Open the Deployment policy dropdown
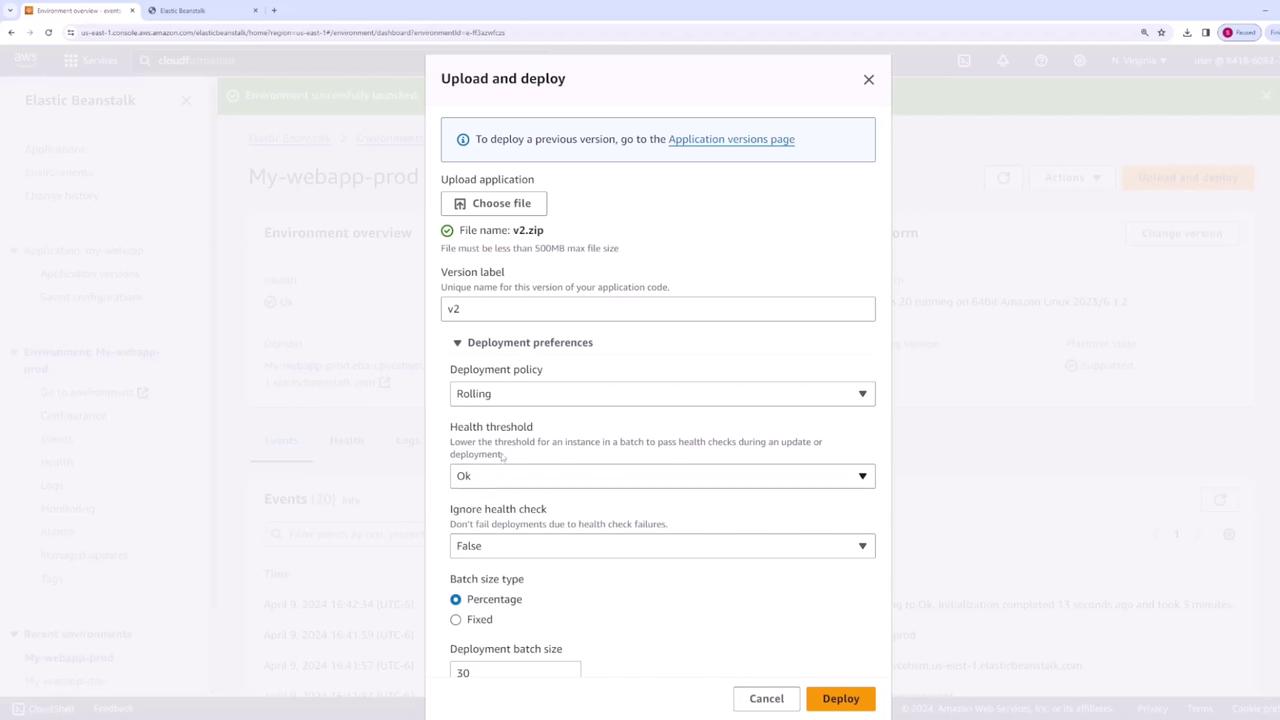 pyautogui.click(x=662, y=394)
